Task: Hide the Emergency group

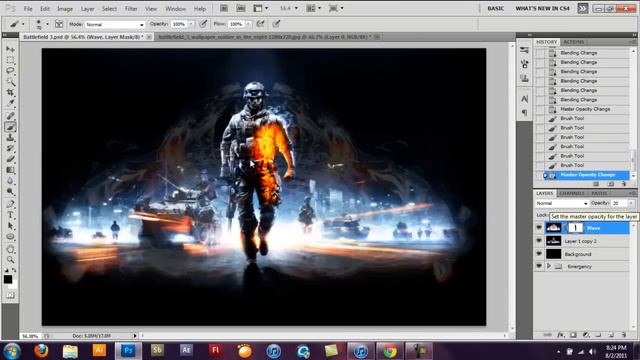Action: (x=539, y=266)
